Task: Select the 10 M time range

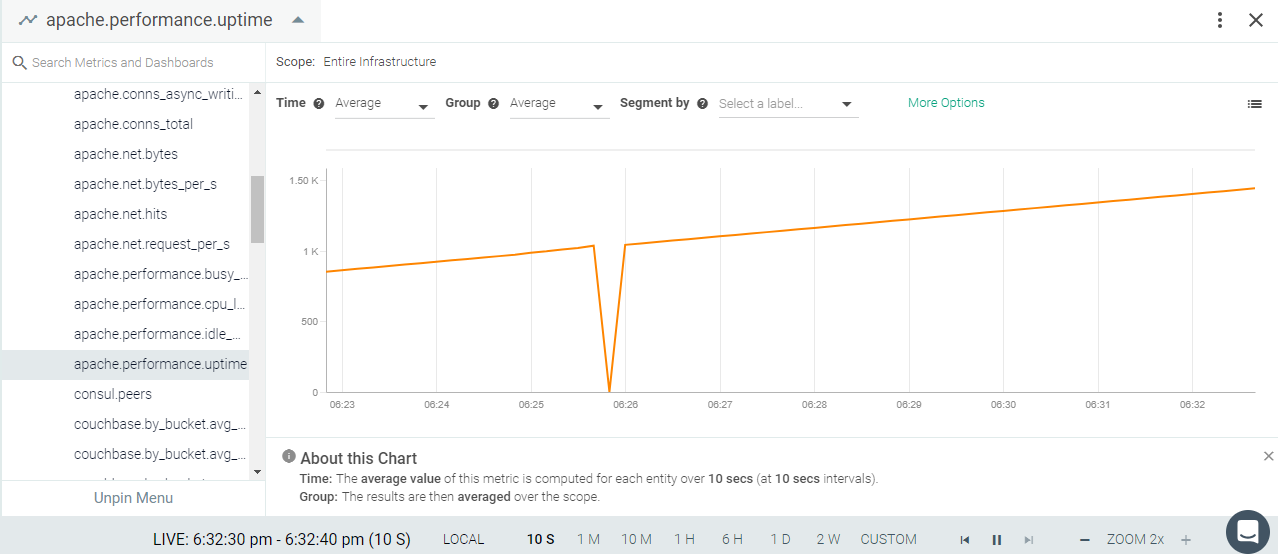Action: (x=636, y=539)
